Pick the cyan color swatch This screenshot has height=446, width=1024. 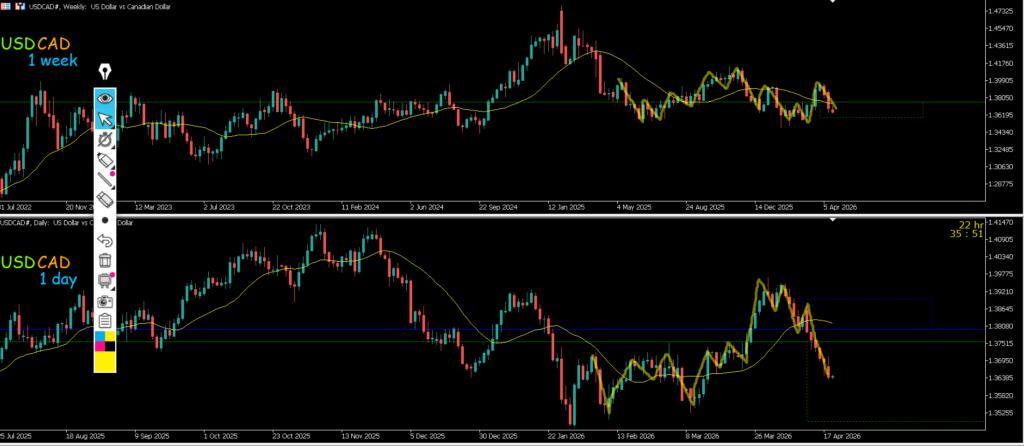[100, 336]
